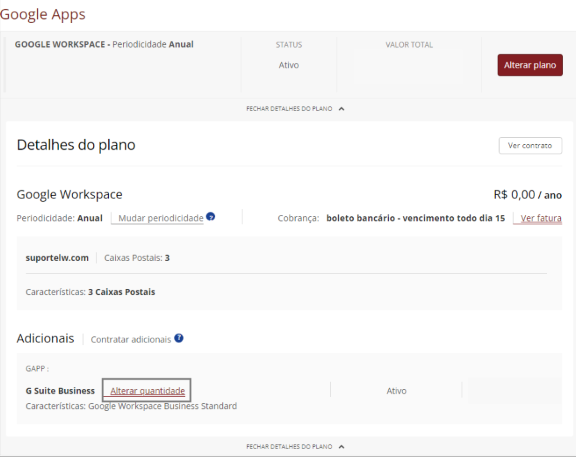
Task: Click the Mudar periodicidade link
Action: 161,218
